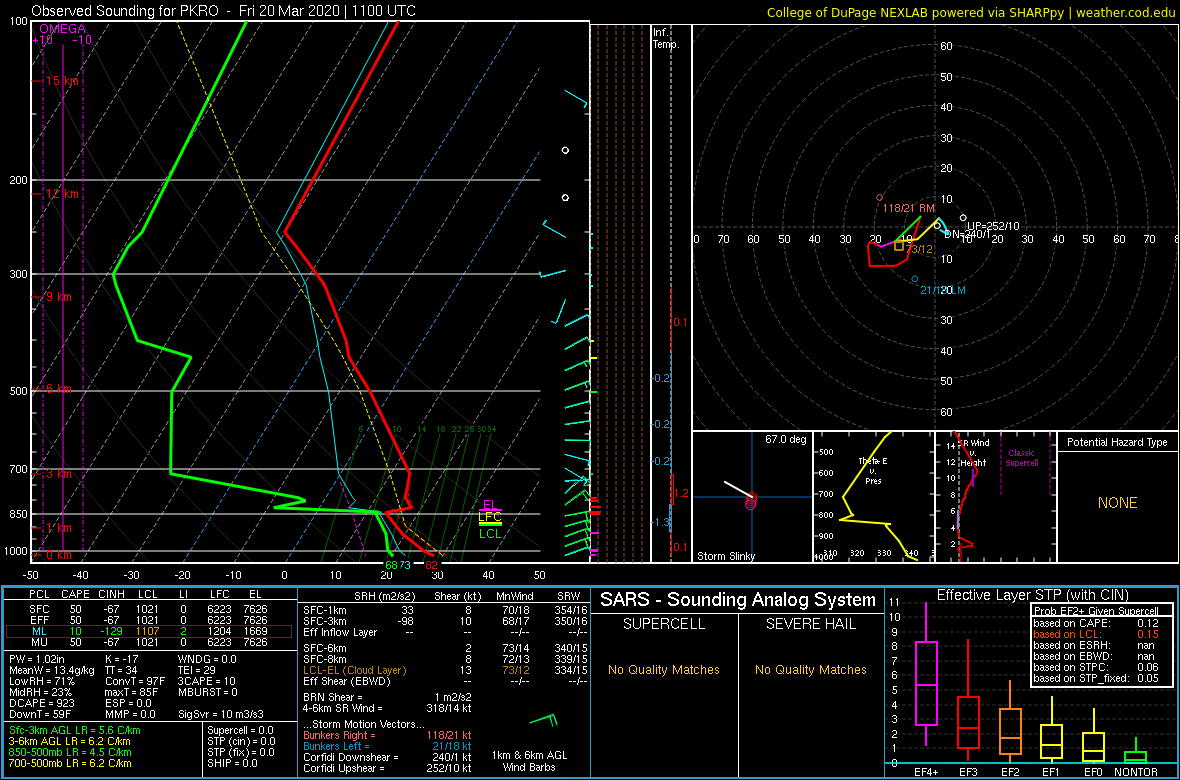Select the UP=252/10 Corfidi label

993,226
